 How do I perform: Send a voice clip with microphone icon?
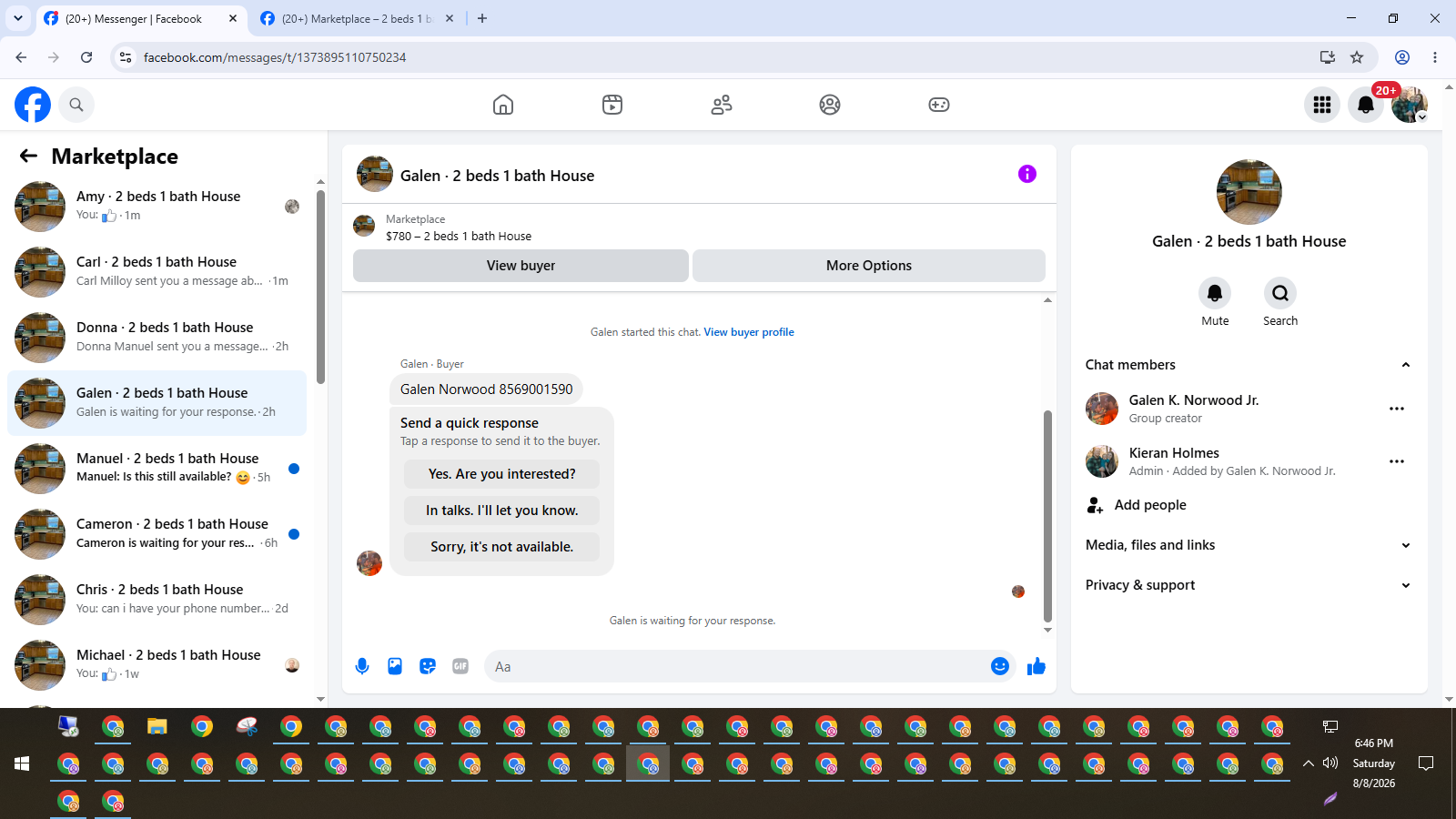362,666
